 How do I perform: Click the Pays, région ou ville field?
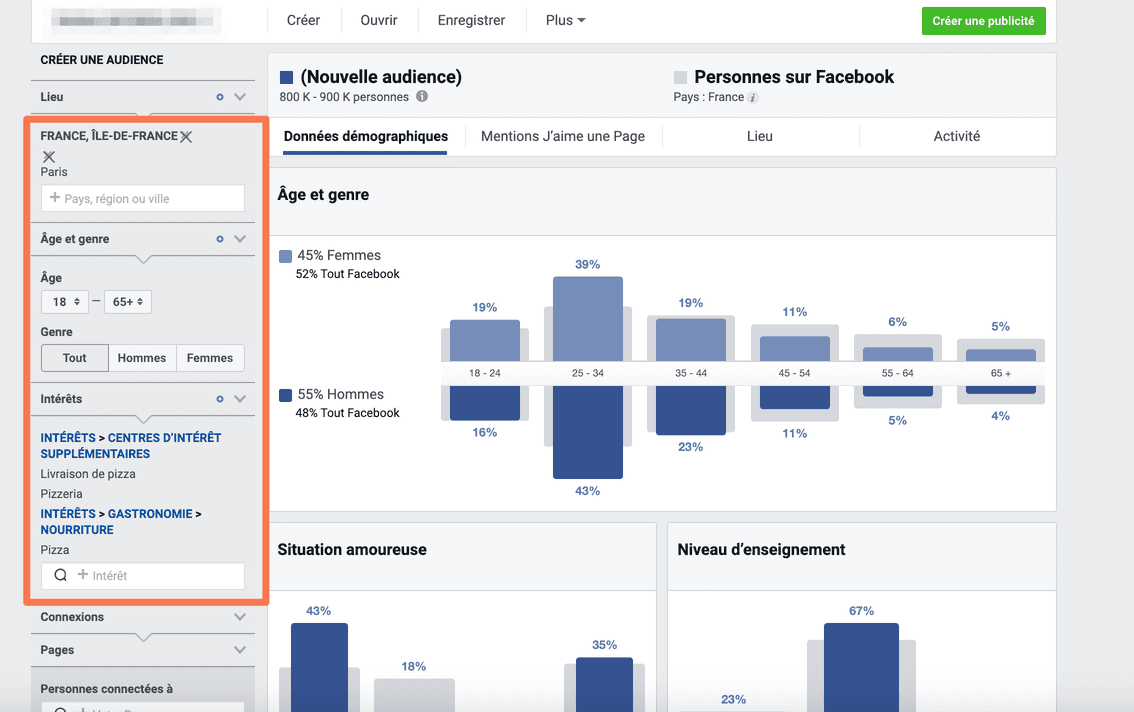tap(143, 199)
